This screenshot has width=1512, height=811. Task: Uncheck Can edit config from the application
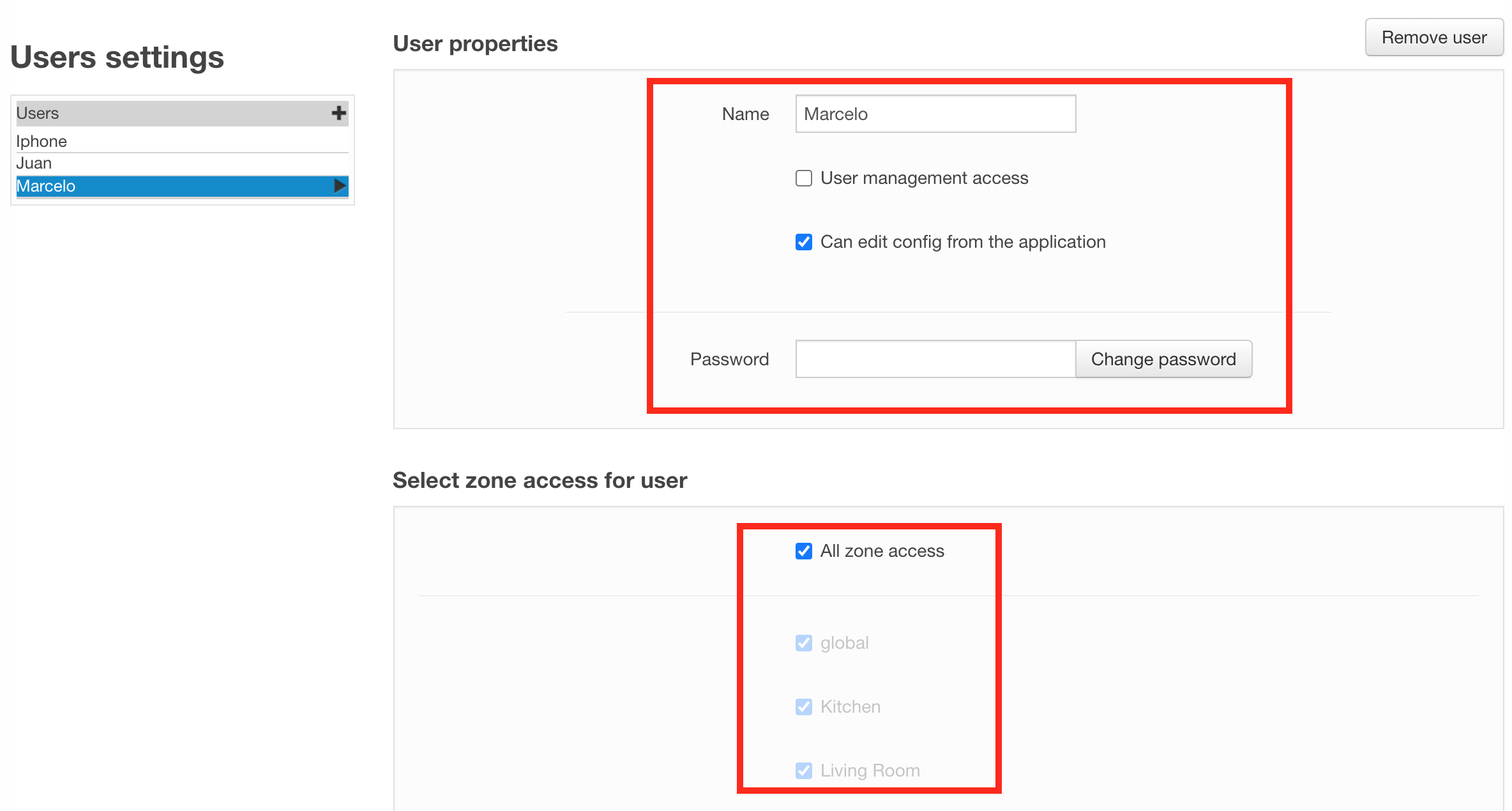coord(804,242)
